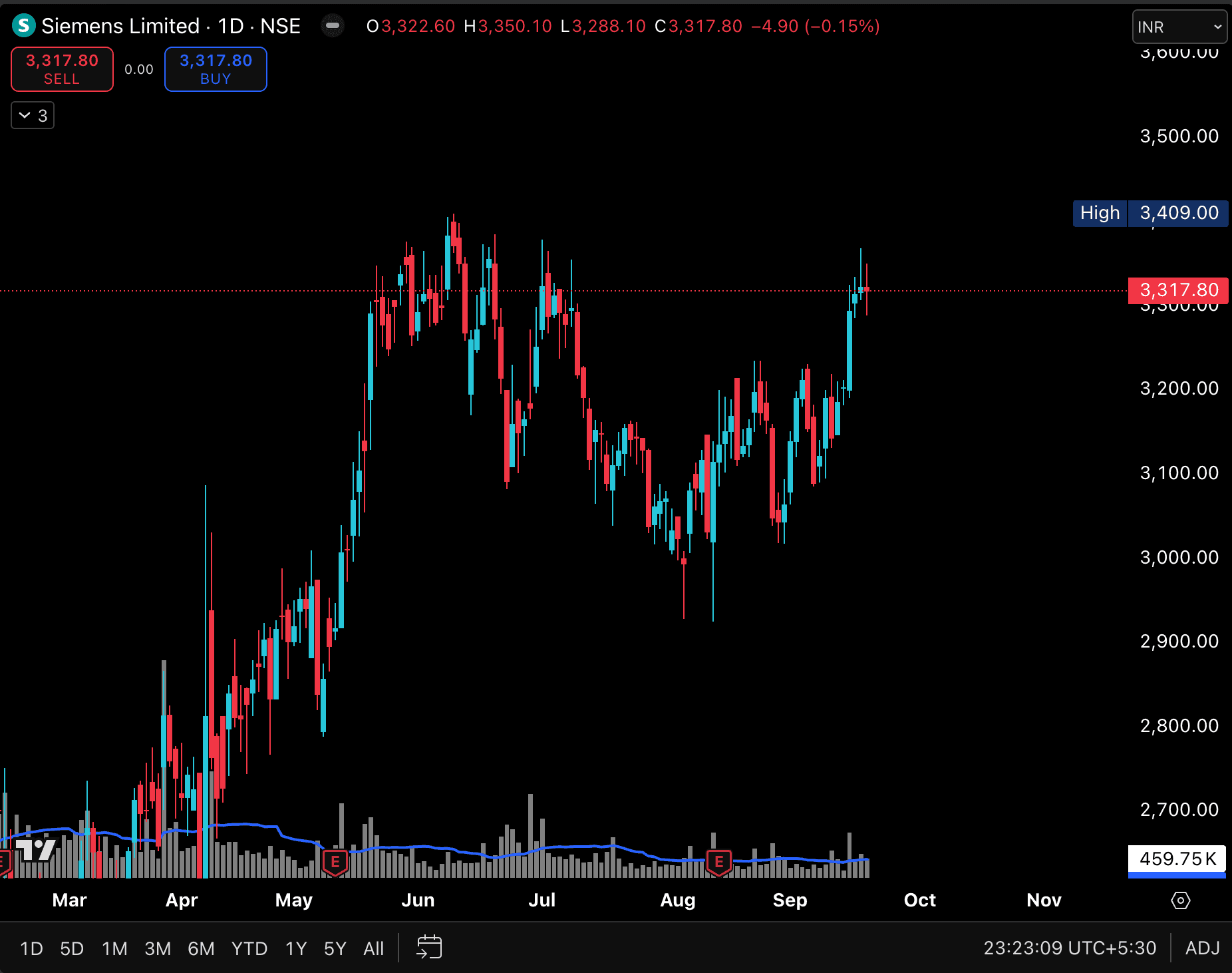Viewport: 1232px width, 973px height.
Task: Open the INR currency dropdown
Action: click(1179, 27)
